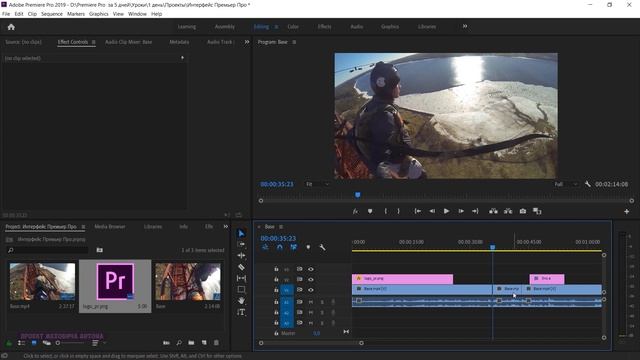Viewport: 640px width, 360px height.
Task: Click New Item button in Project panel
Action: 204,343
